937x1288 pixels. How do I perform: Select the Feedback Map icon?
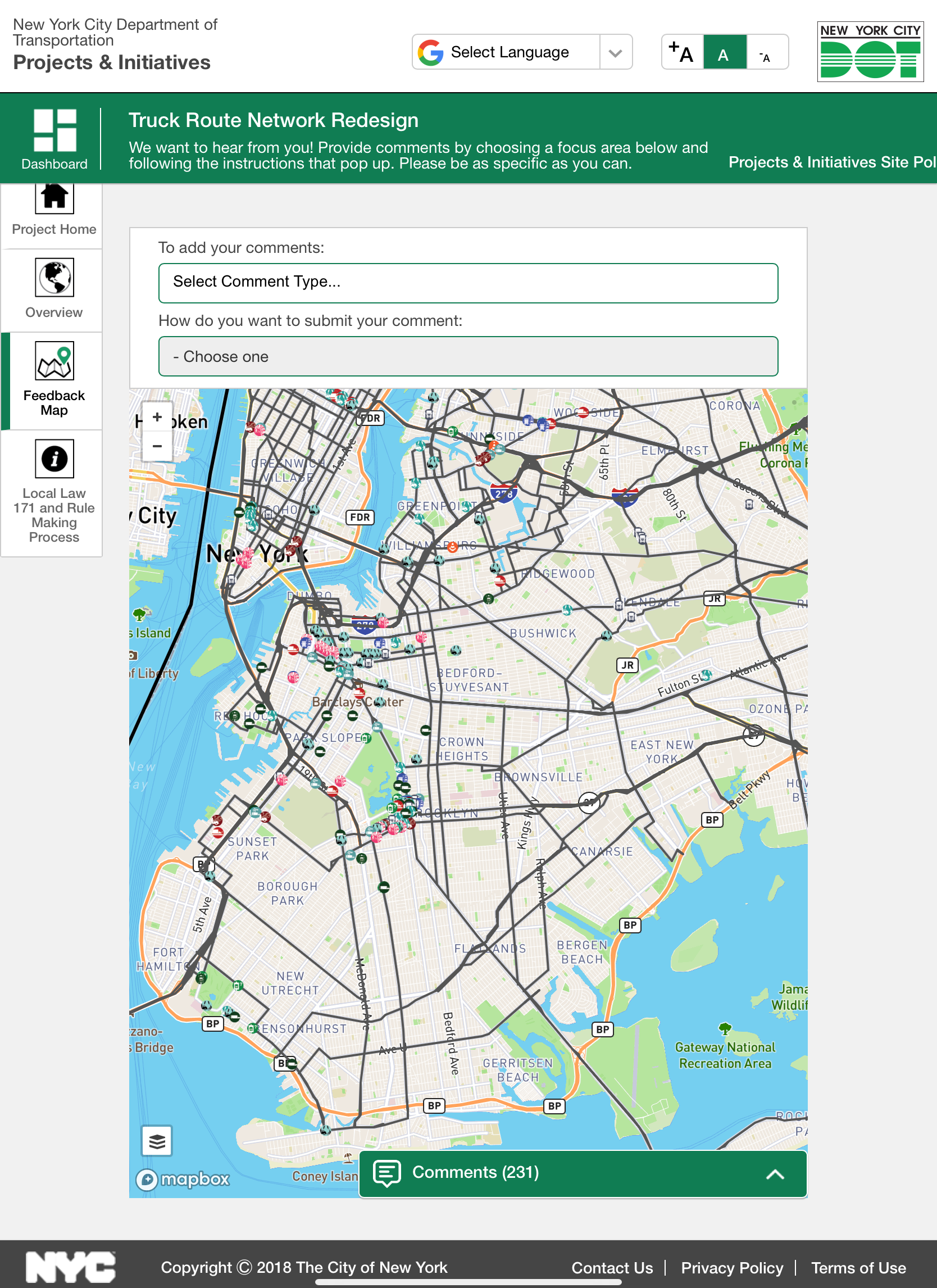pos(54,361)
